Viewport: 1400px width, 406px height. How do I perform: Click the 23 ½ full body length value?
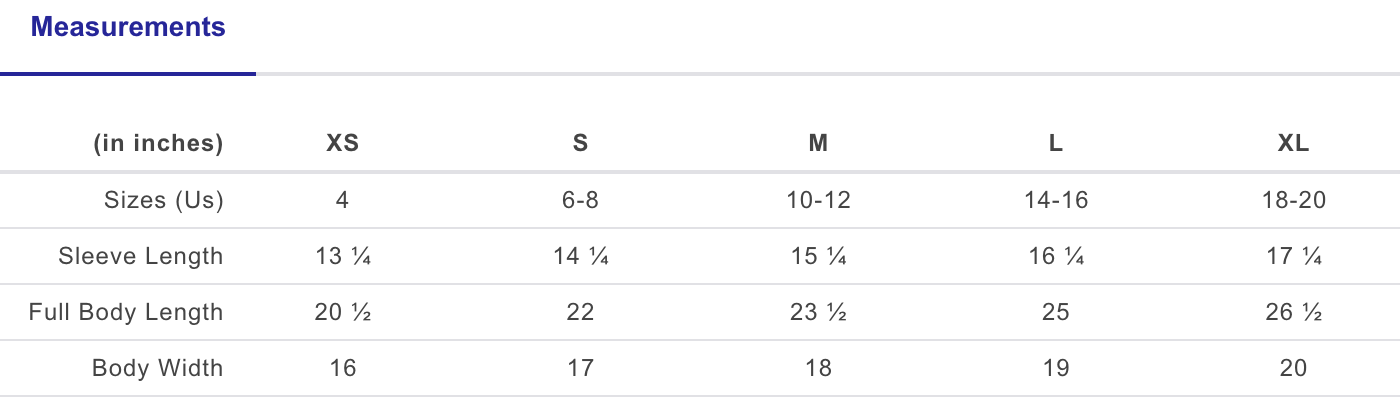(818, 312)
